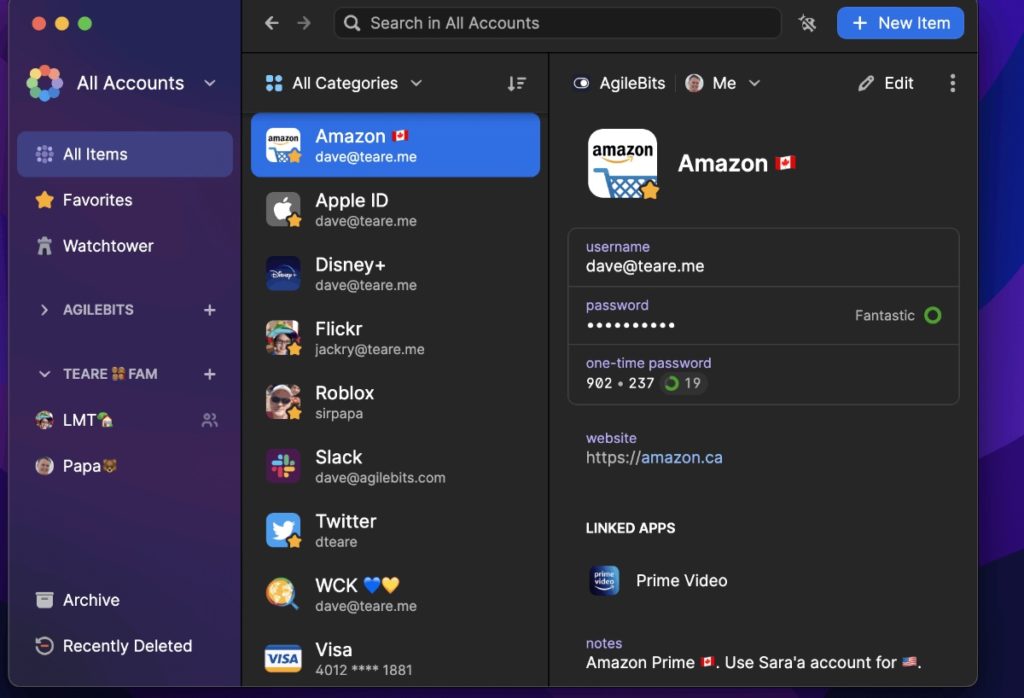Expand the AGILEBITS account section
Image resolution: width=1024 pixels, height=698 pixels.
(x=44, y=310)
